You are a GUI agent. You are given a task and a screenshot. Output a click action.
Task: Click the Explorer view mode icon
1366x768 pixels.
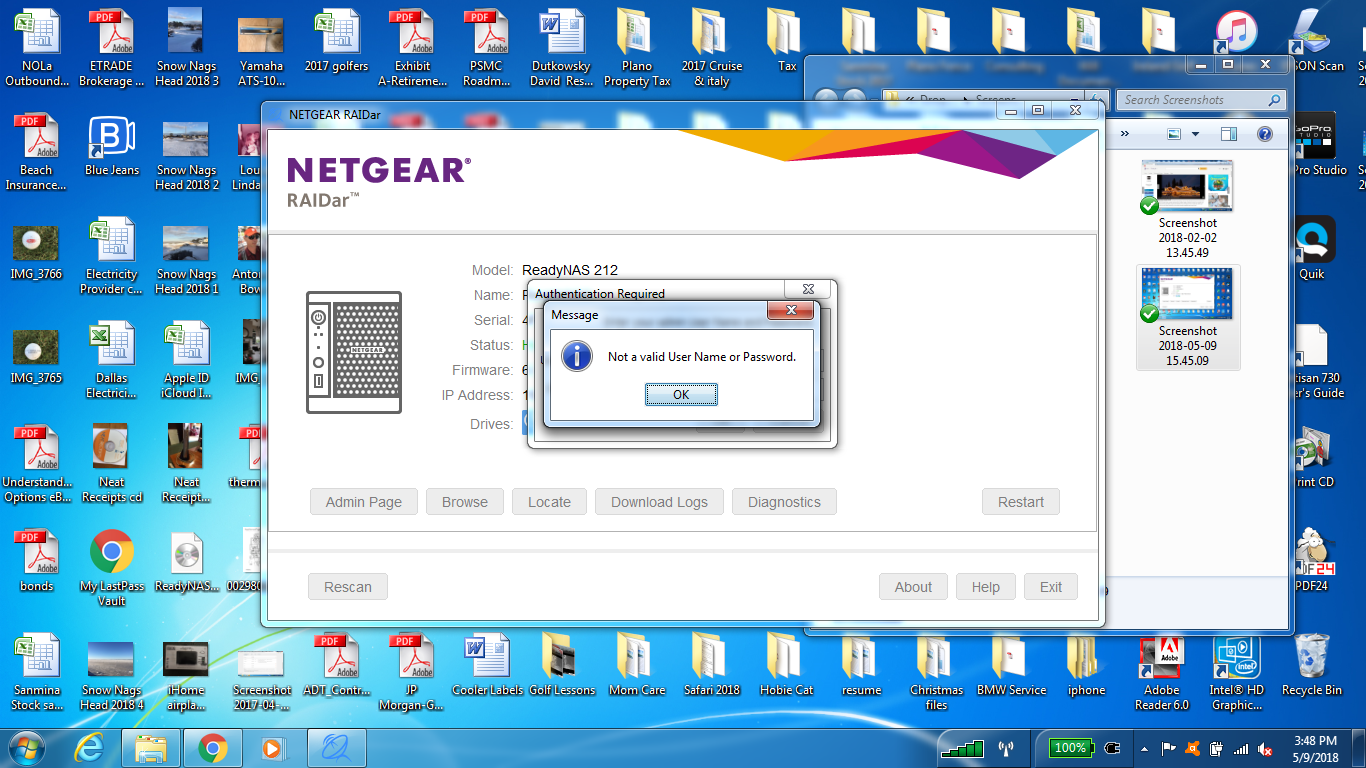coord(1175,134)
